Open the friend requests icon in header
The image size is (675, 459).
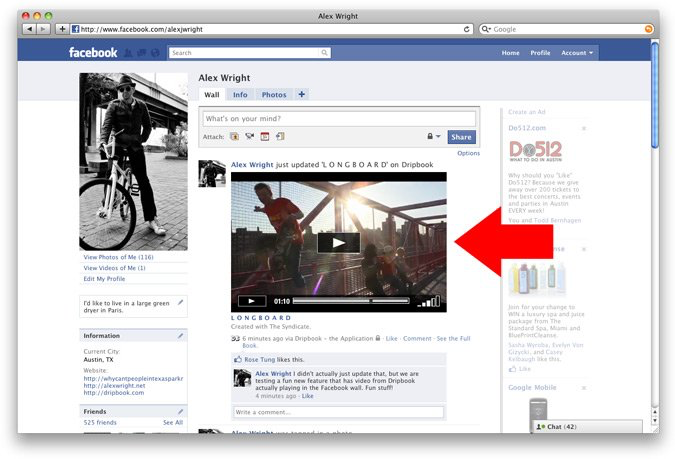coord(128,53)
